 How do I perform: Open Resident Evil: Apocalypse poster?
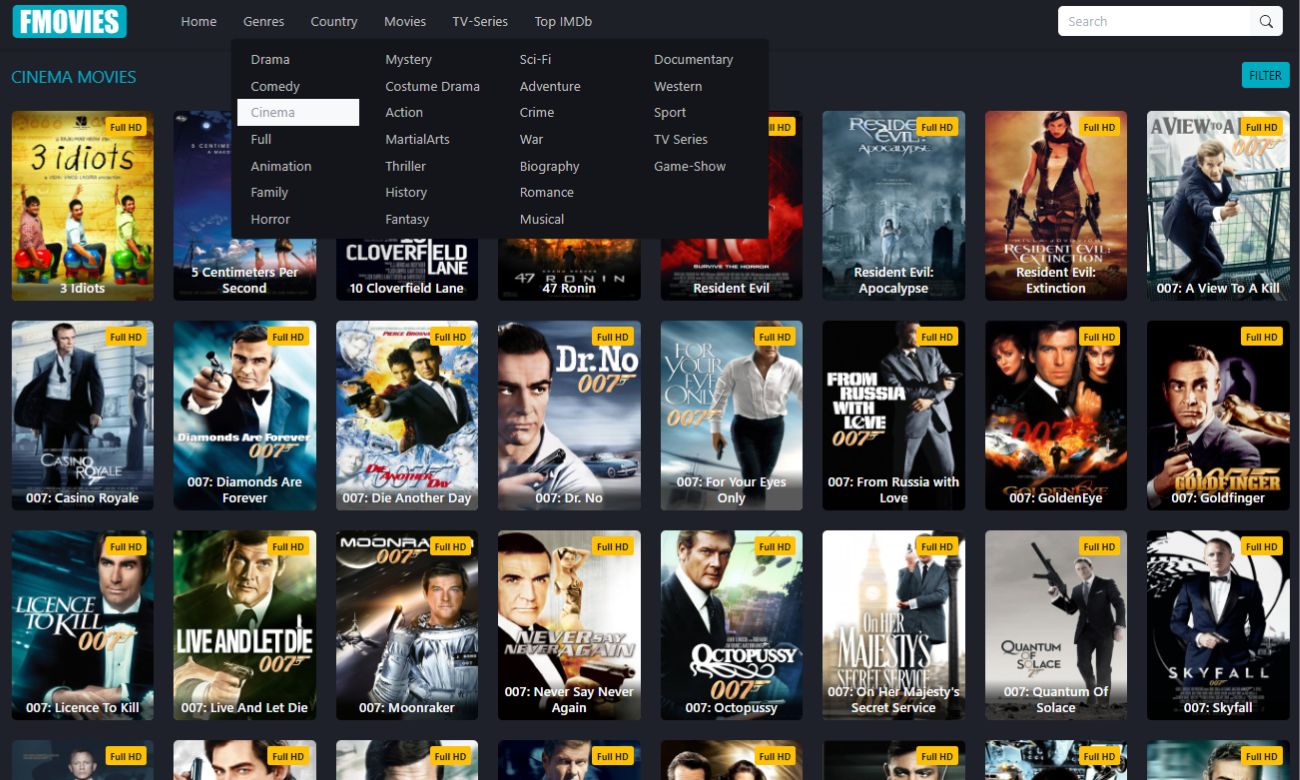tap(893, 205)
